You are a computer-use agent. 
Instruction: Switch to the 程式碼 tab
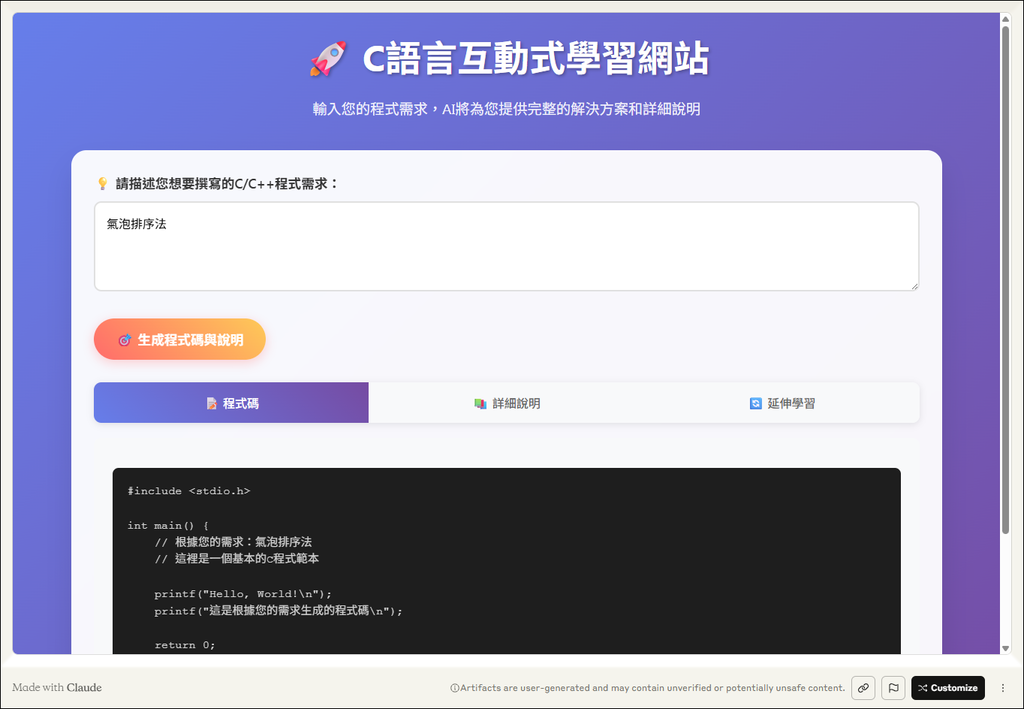pos(231,403)
